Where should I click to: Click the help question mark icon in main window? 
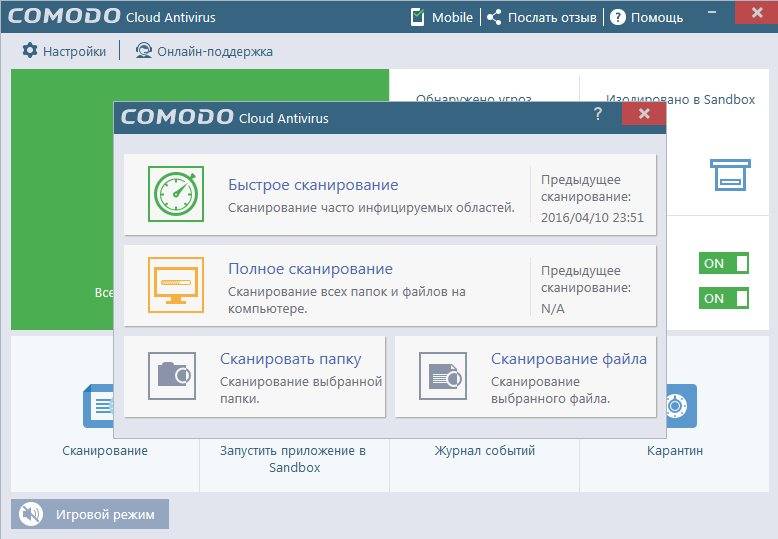617,17
